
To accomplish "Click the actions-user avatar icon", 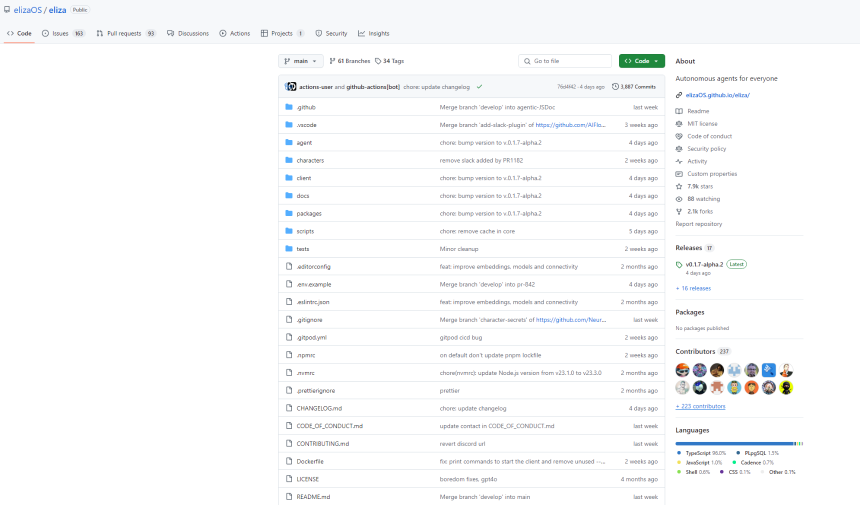I will (289, 87).
